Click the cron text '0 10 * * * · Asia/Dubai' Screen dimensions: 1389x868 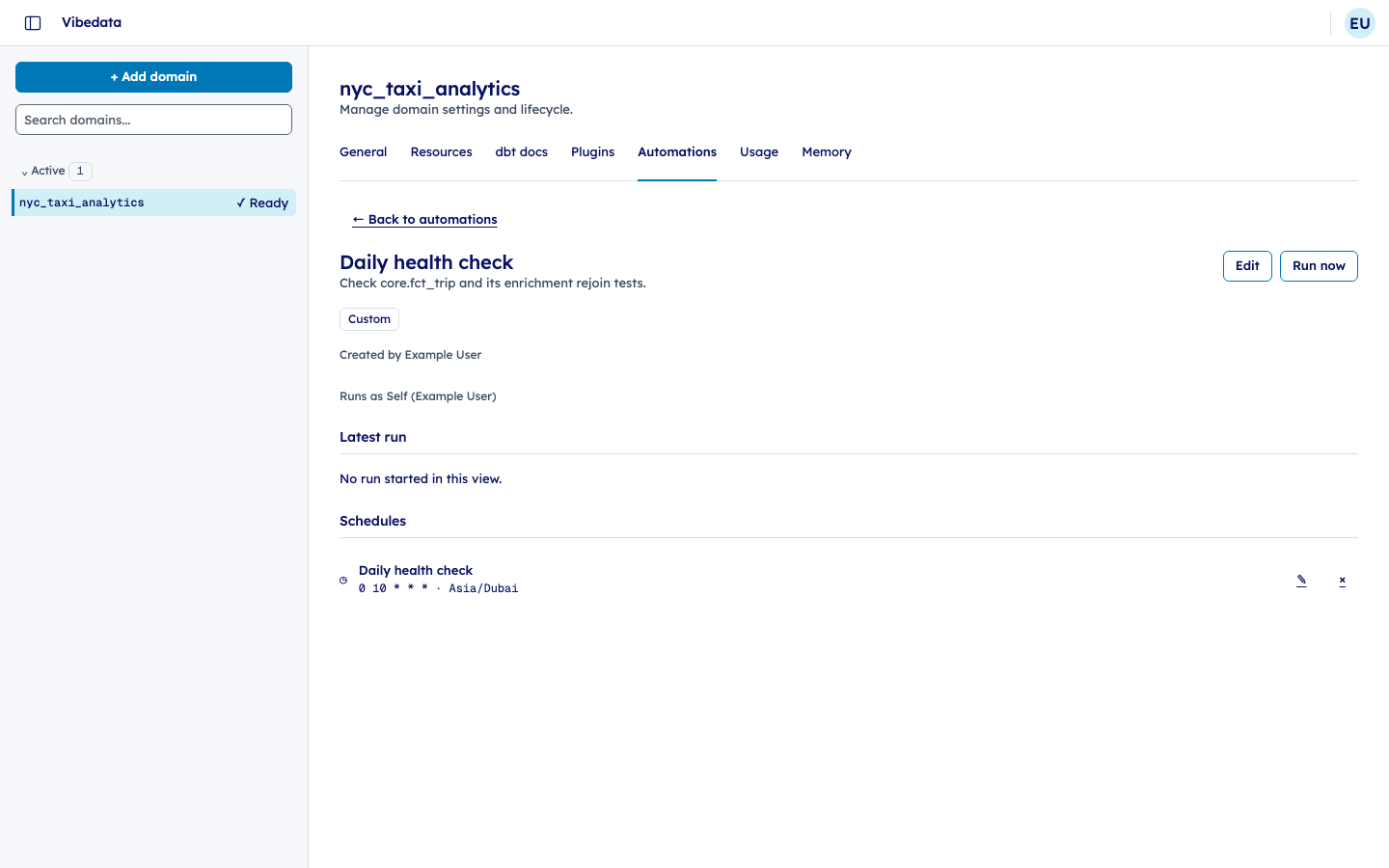point(438,588)
